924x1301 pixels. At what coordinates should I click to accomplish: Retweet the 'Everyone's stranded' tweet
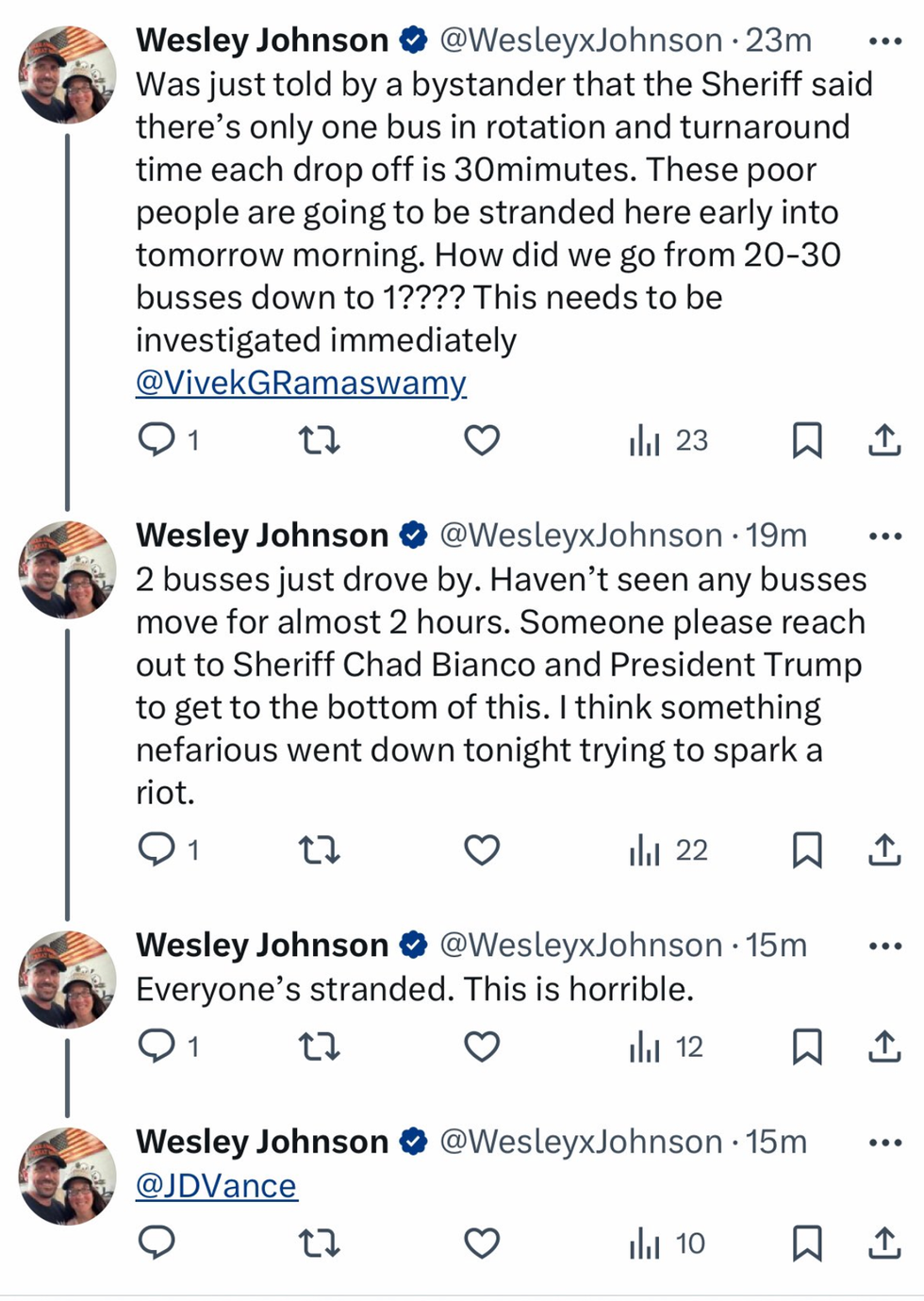click(x=319, y=1046)
